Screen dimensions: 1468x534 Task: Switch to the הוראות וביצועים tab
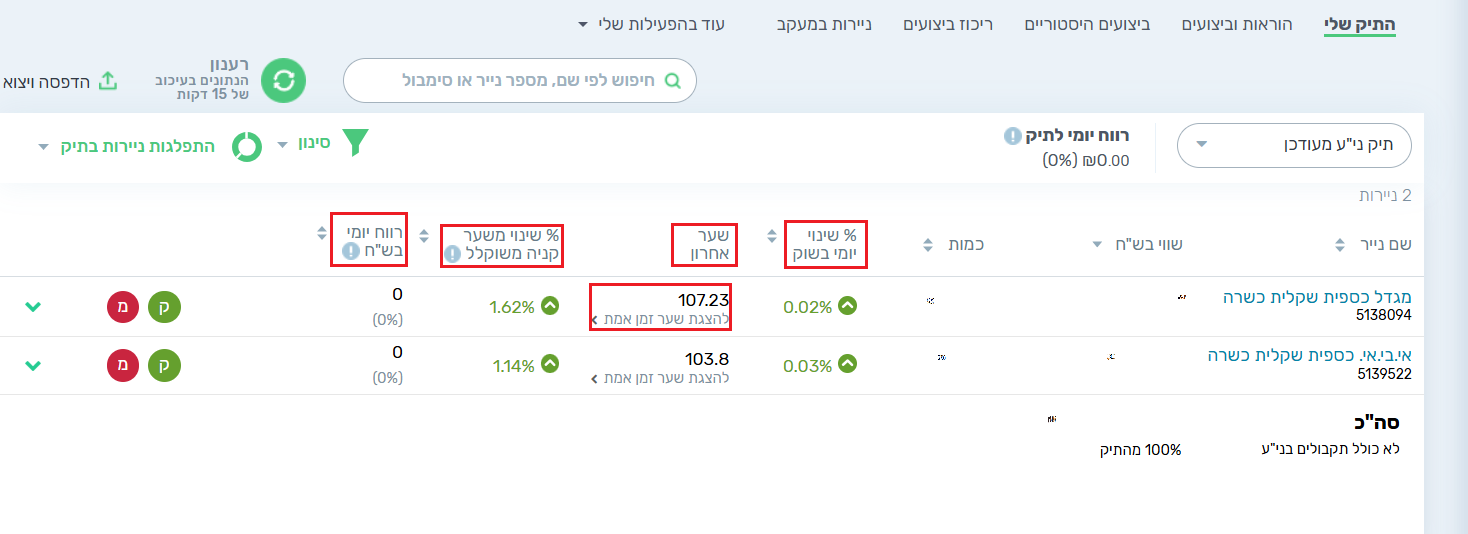pyautogui.click(x=1237, y=23)
